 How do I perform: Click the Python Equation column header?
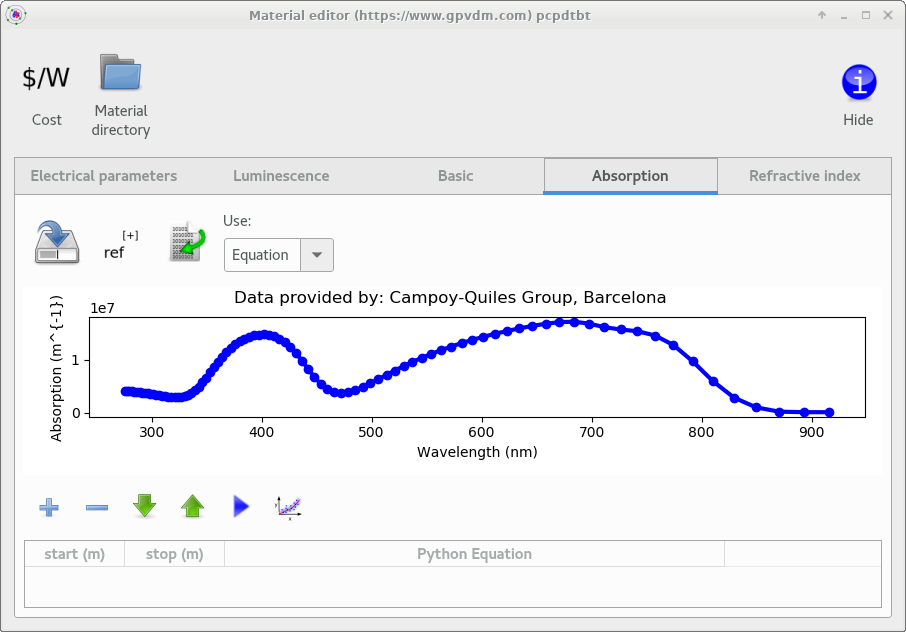474,554
